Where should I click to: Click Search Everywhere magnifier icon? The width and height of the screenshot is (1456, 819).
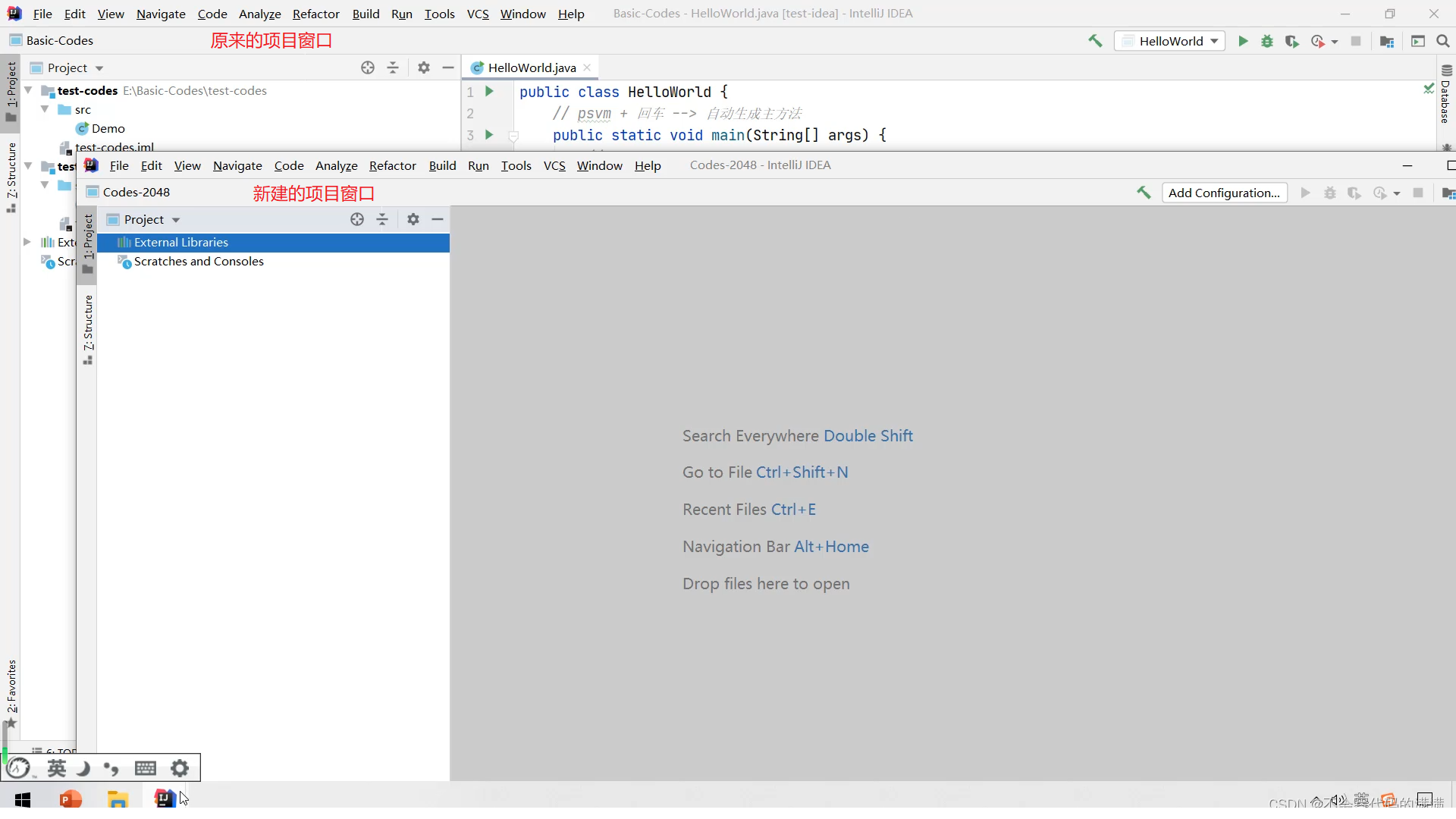1442,41
